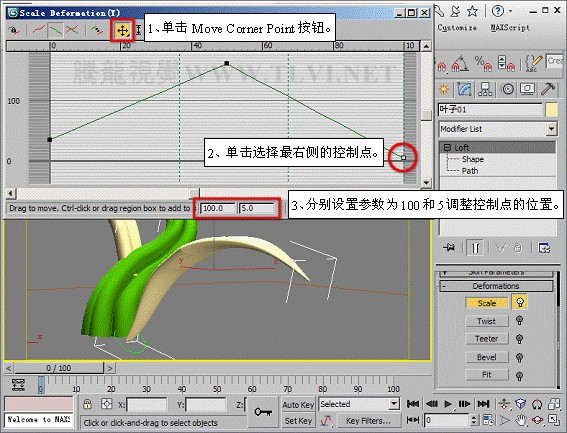567x433 pixels.
Task: Collapse the Loft modifier tree
Action: [447, 148]
